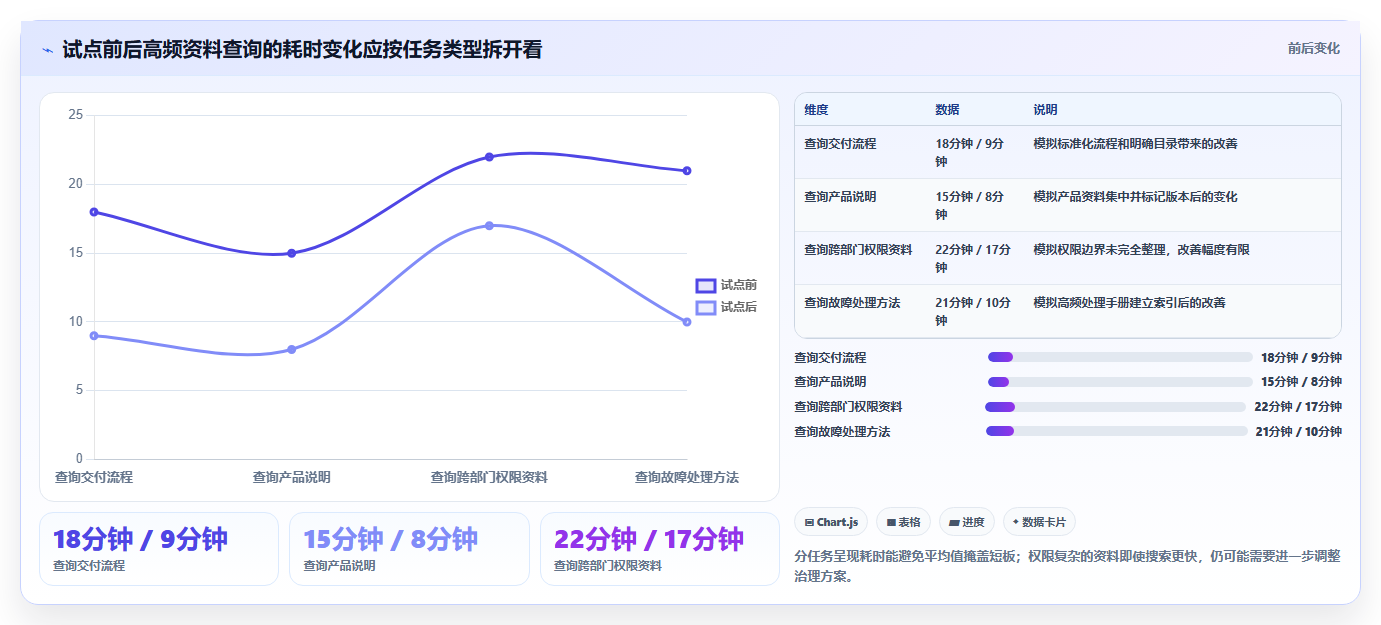The image size is (1381, 625).
Task: Click the 前后变化 label in header
Action: (x=1313, y=48)
